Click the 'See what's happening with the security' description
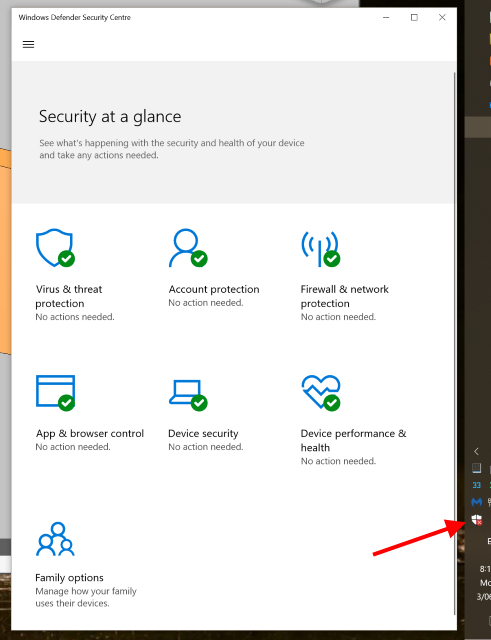Viewport: 491px width, 640px height. [x=172, y=149]
